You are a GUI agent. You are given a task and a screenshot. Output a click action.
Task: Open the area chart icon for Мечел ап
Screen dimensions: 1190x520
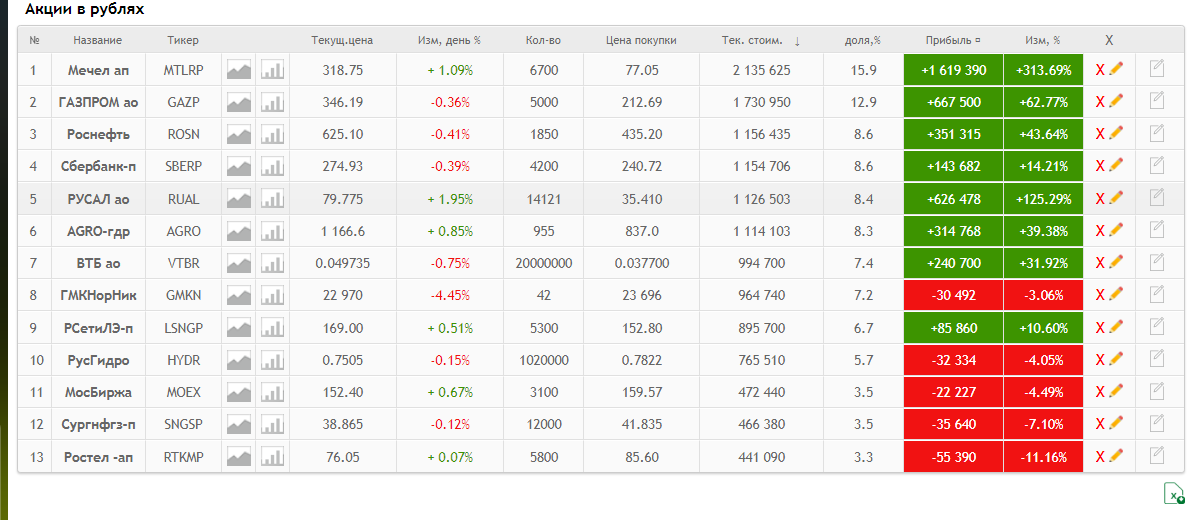click(x=238, y=71)
